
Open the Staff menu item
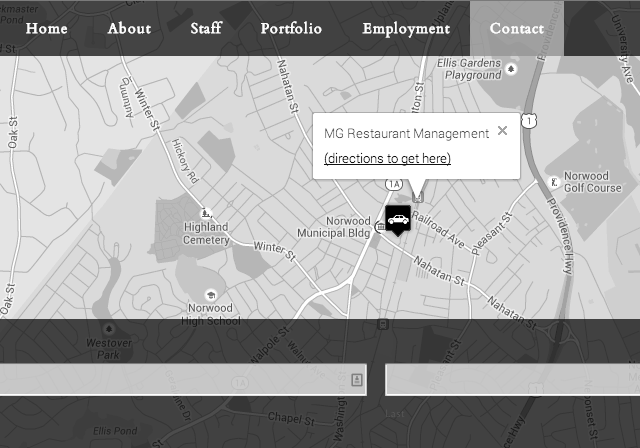(x=206, y=29)
